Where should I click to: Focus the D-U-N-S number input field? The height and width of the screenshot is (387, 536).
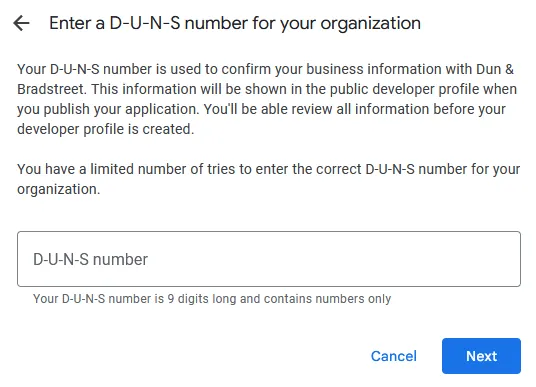[269, 259]
